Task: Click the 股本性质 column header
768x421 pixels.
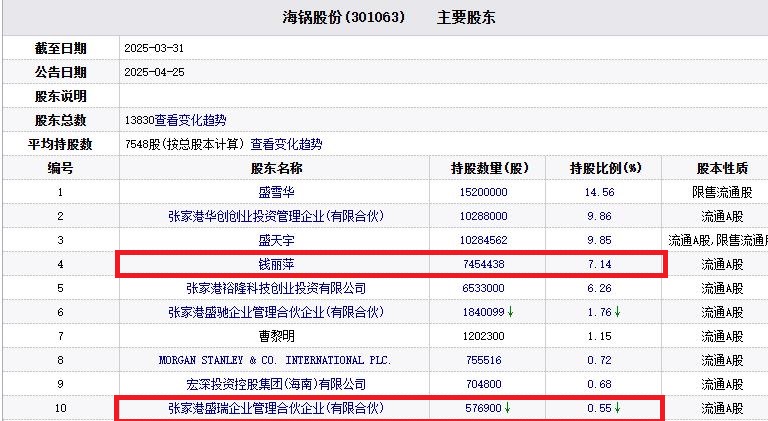Action: coord(722,168)
